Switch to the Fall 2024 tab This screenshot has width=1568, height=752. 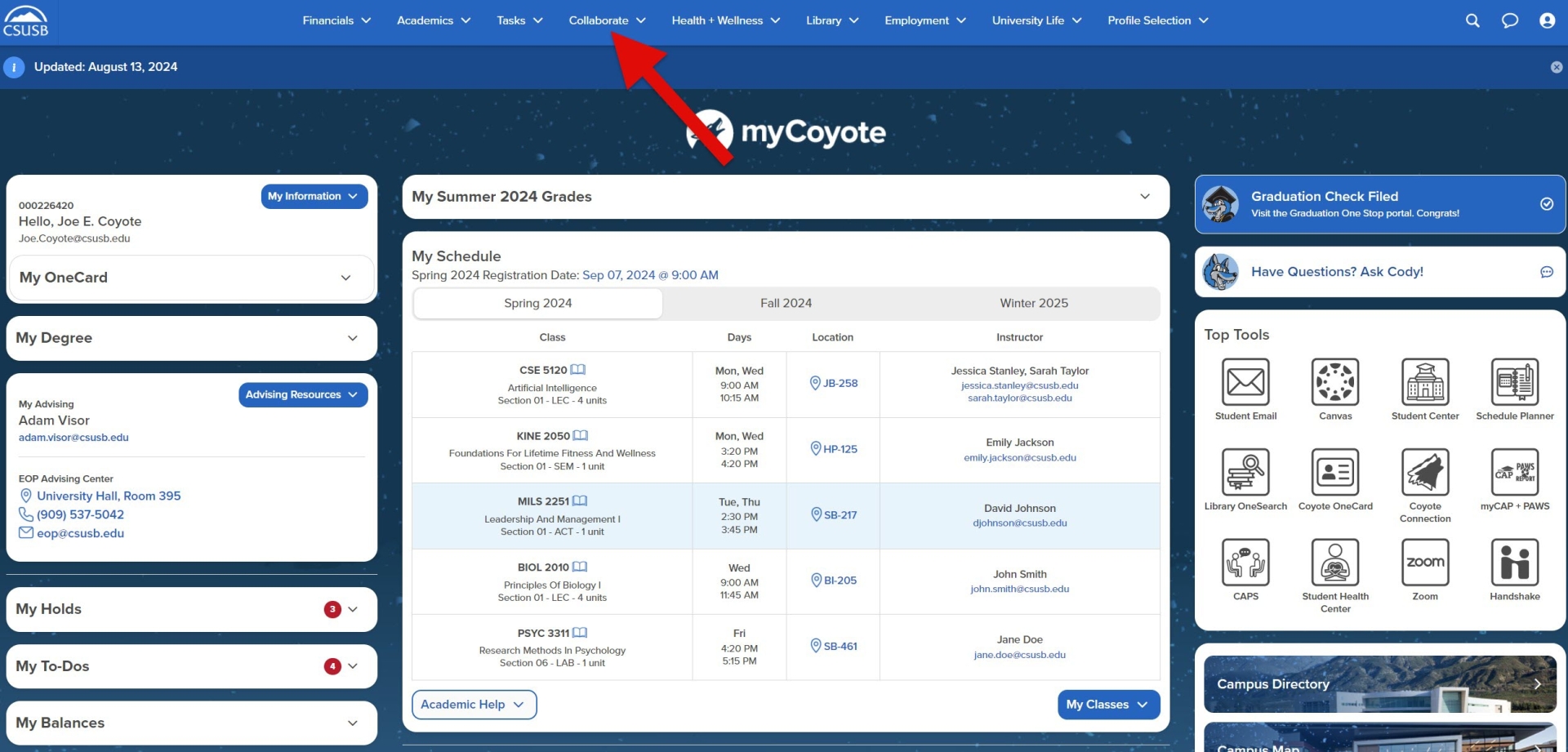pyautogui.click(x=786, y=303)
